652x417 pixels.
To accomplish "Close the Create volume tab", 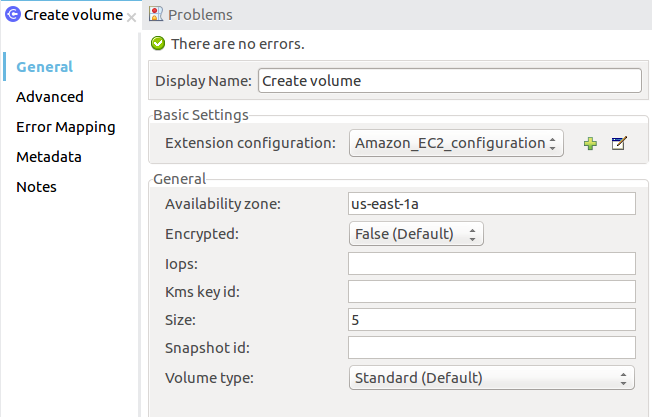I will (132, 17).
